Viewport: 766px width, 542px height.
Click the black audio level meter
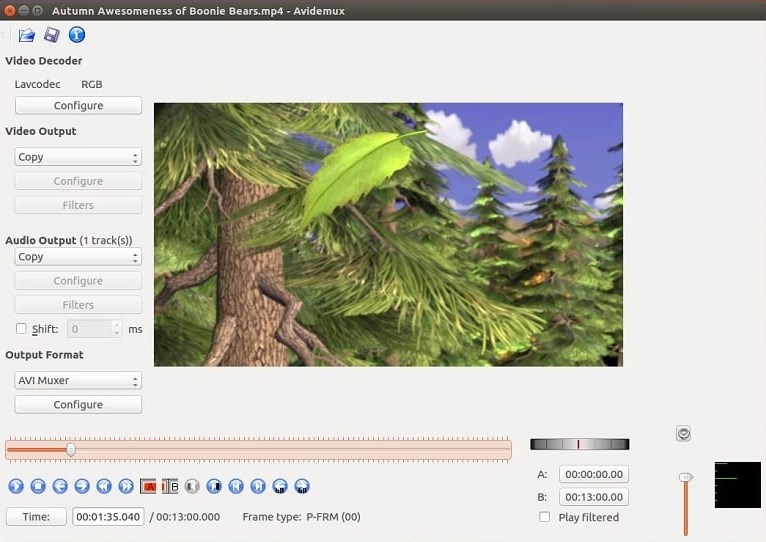pyautogui.click(x=738, y=485)
